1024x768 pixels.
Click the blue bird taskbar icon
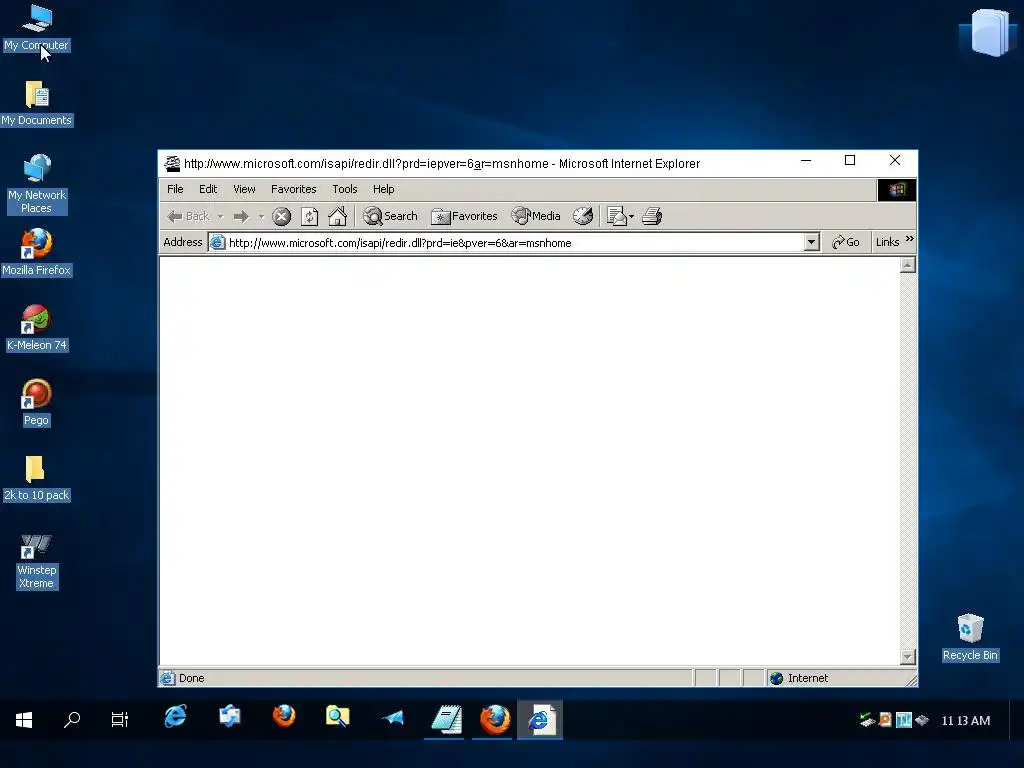[392, 718]
